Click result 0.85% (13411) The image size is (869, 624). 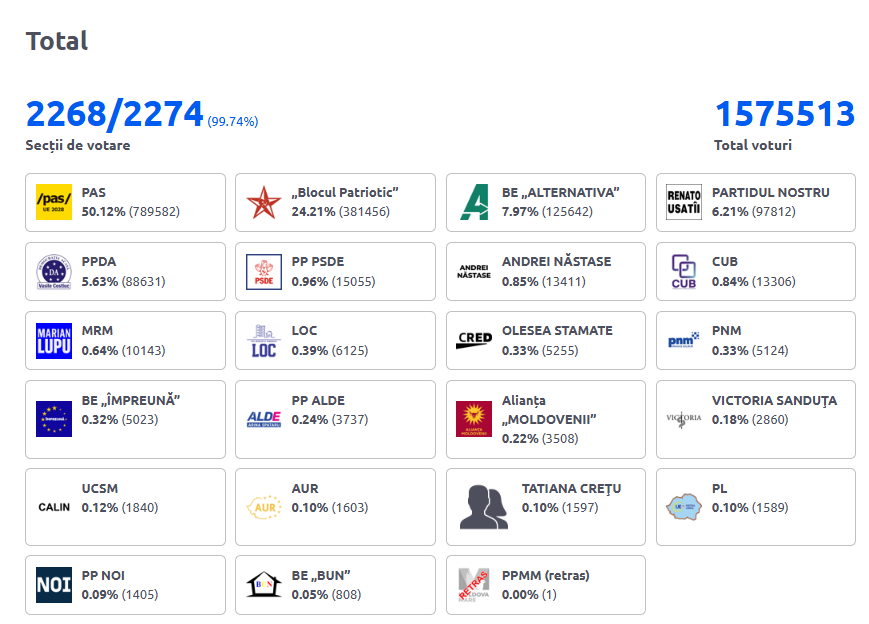[x=544, y=282]
